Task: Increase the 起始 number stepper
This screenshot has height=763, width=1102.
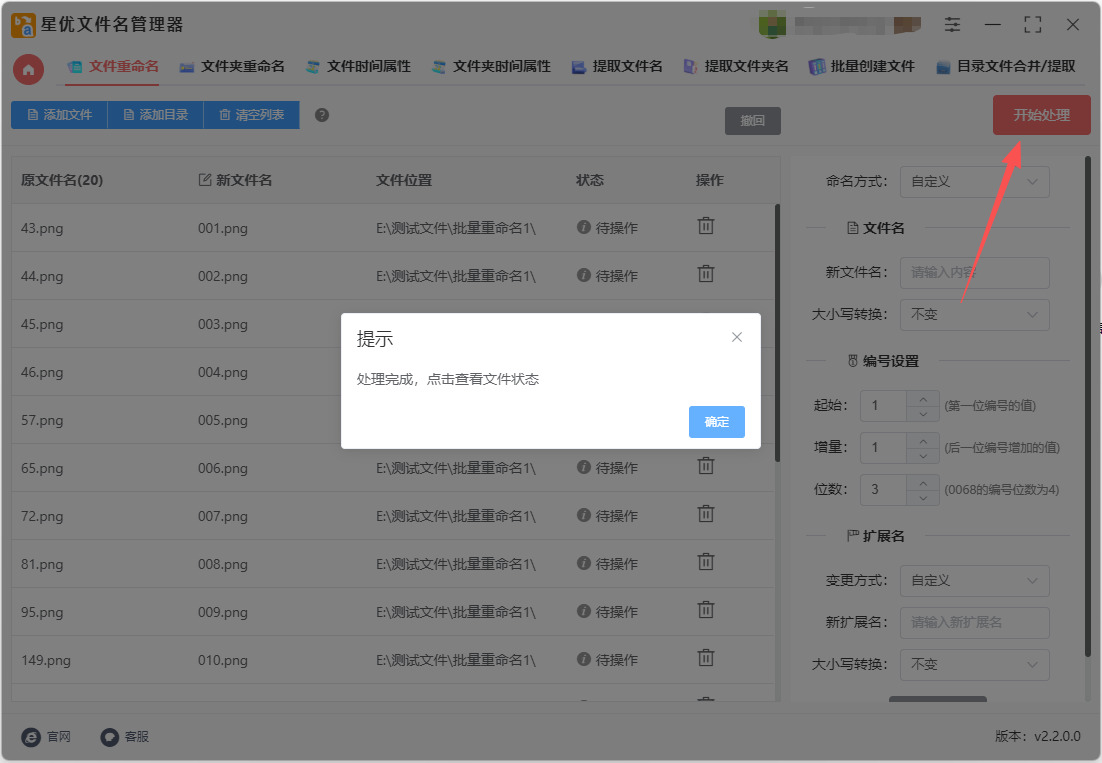Action: [x=922, y=398]
